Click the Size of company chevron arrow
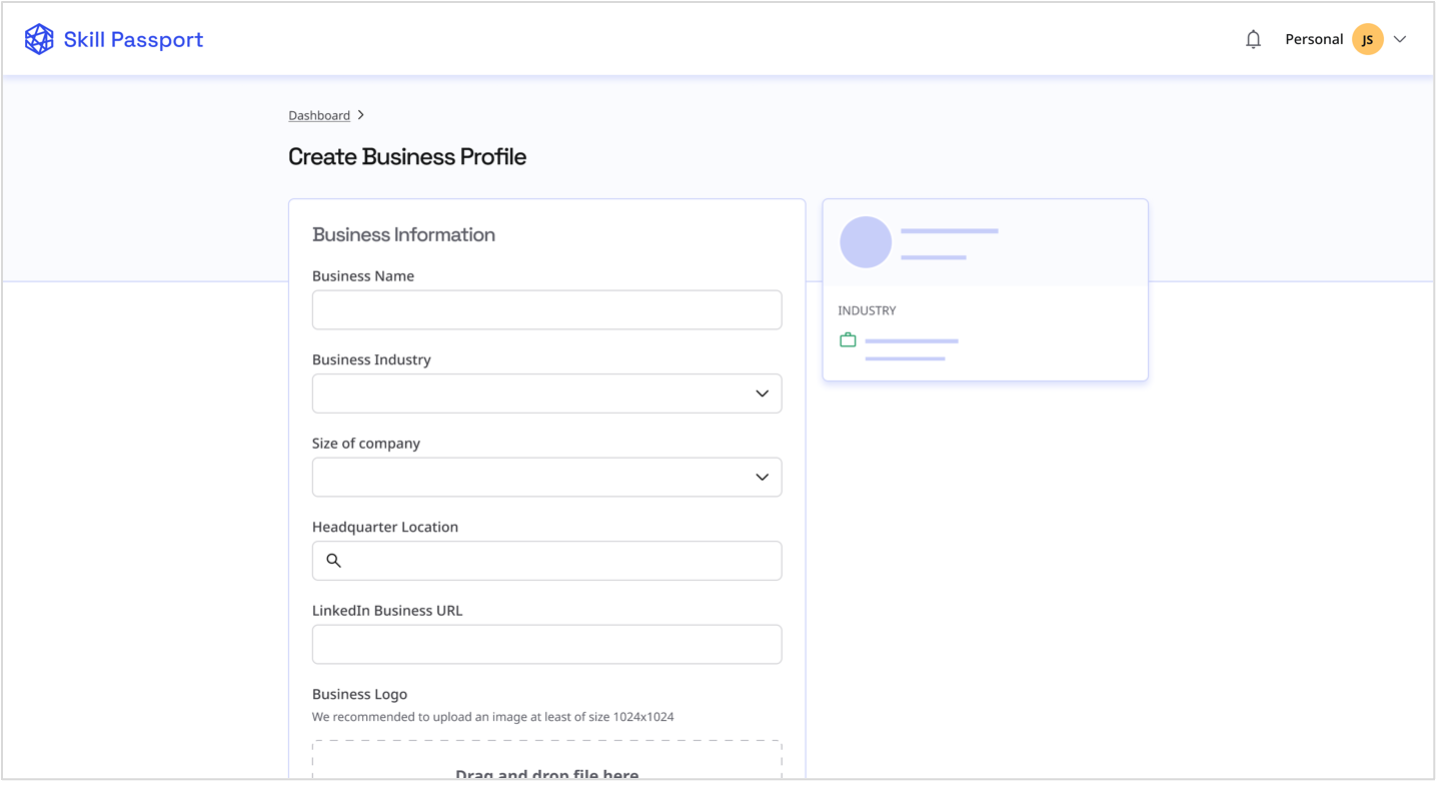The width and height of the screenshot is (1439, 785). (762, 477)
